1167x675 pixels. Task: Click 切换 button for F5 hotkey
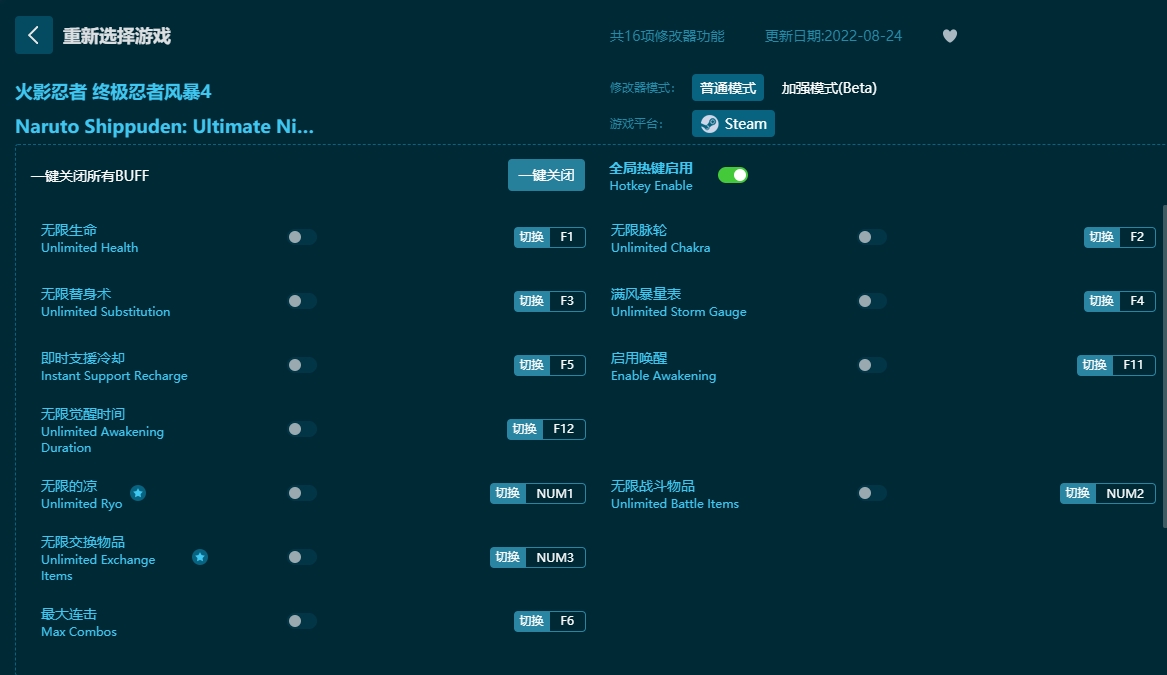(531, 365)
